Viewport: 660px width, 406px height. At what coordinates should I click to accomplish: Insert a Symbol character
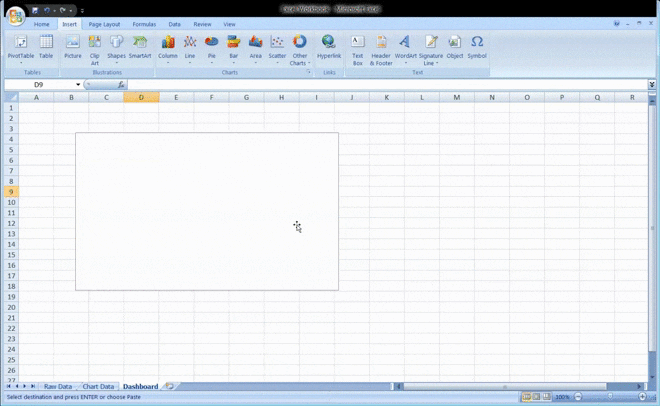coord(477,46)
